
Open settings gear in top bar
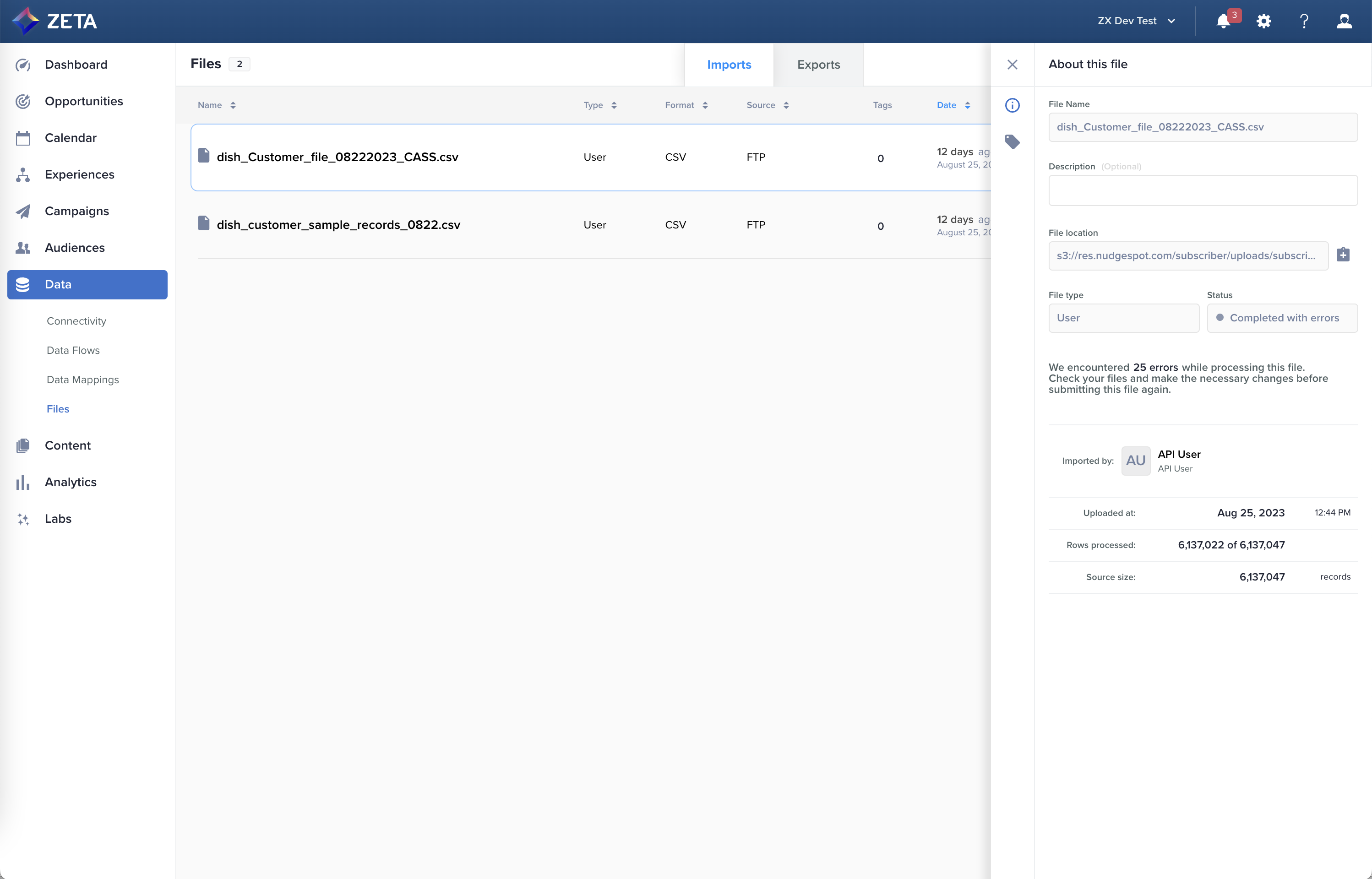1263,21
